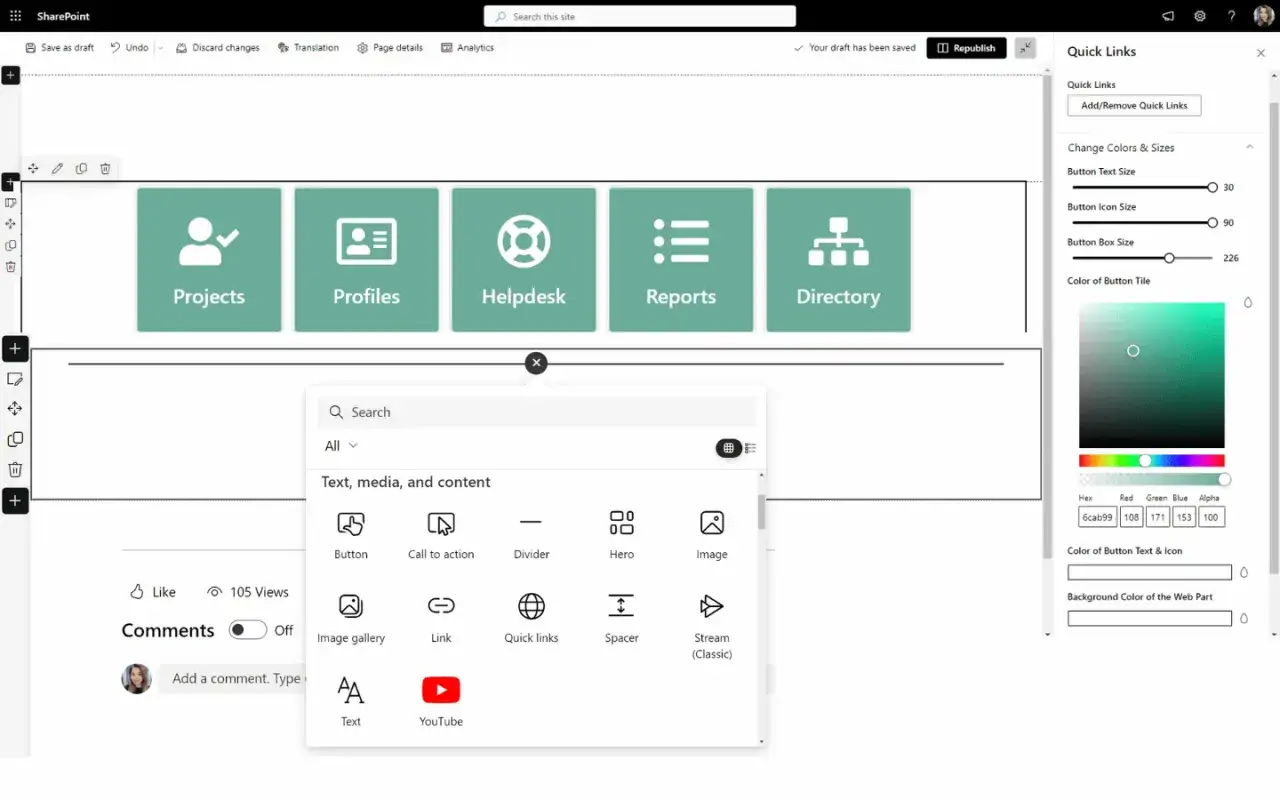
Task: Click the 105 Views counter
Action: tap(248, 592)
